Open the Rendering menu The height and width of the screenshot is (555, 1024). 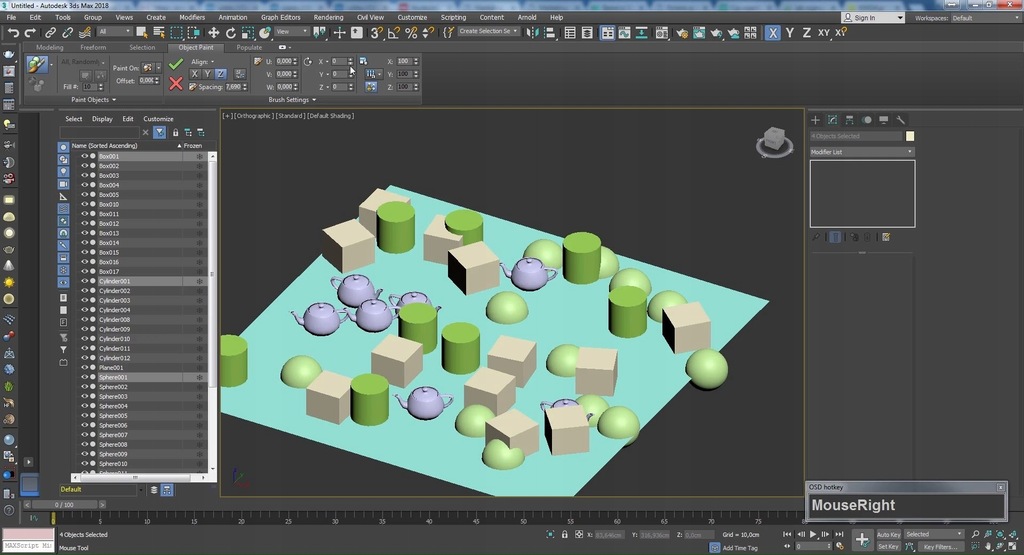[328, 18]
